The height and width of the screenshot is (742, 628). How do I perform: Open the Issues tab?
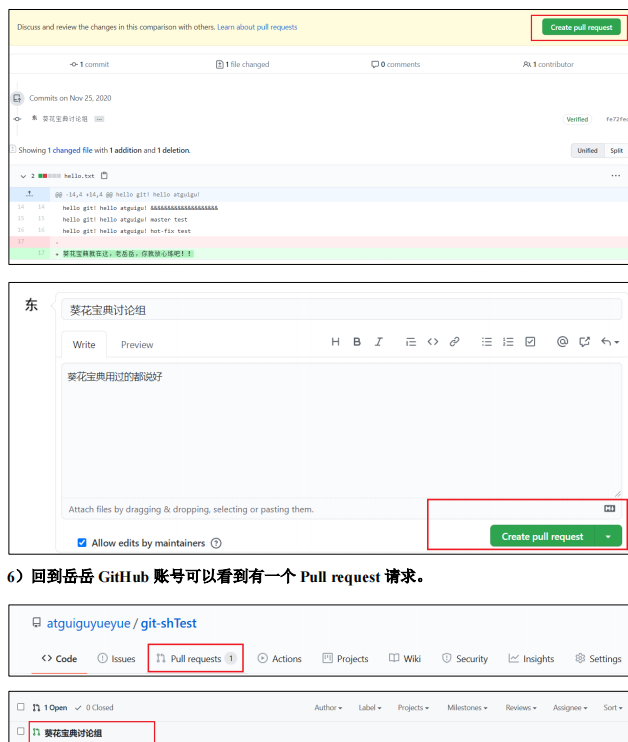tap(116, 659)
